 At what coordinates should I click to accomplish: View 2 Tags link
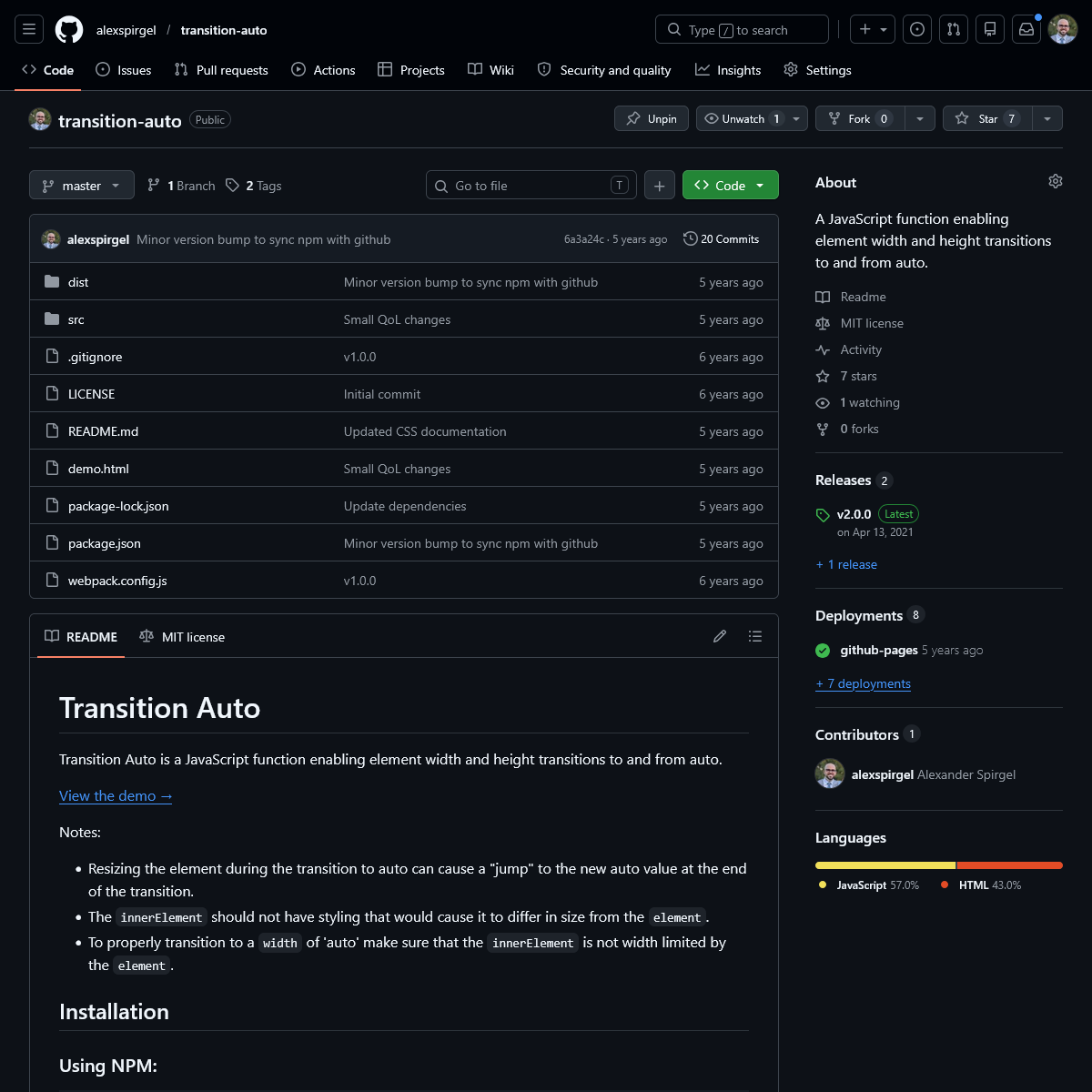click(254, 185)
